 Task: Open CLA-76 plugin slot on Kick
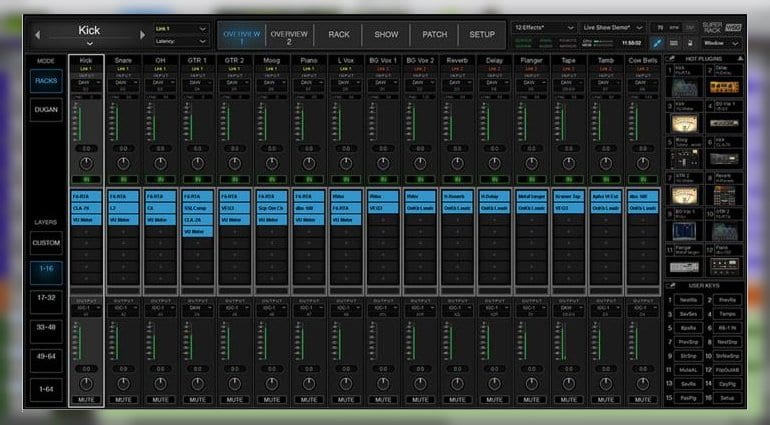[x=86, y=208]
